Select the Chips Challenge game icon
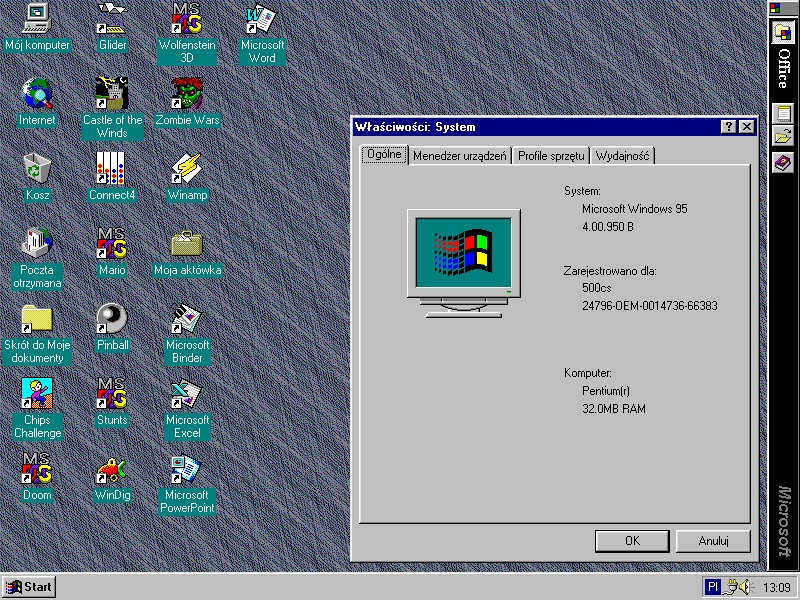This screenshot has height=600, width=800. 37,394
